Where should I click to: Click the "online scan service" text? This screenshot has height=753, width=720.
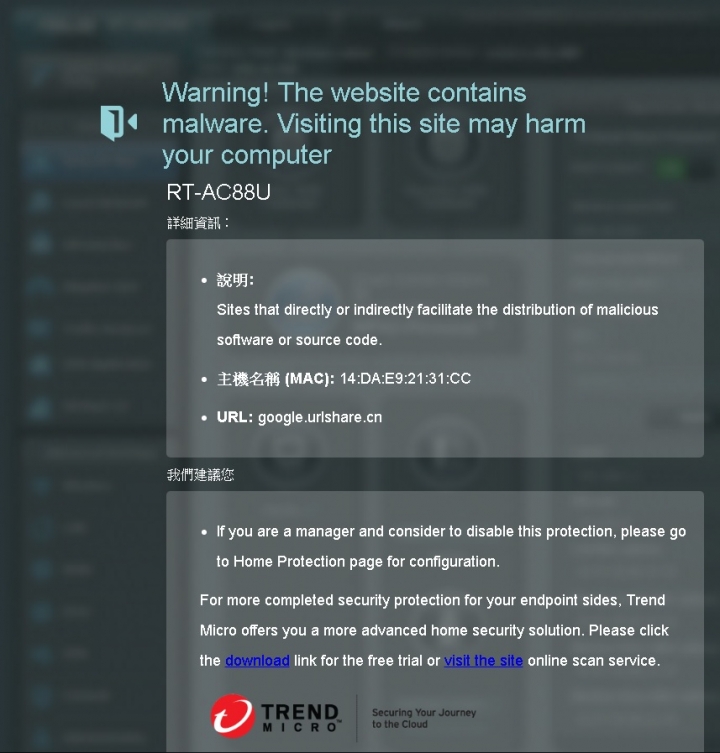point(594,661)
